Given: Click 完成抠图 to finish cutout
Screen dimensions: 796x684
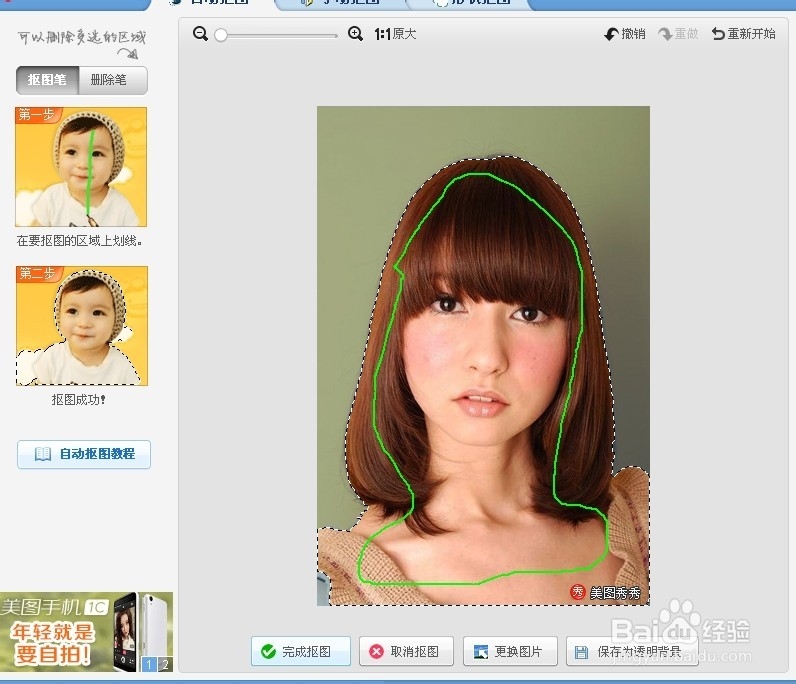Looking at the screenshot, I should 301,651.
